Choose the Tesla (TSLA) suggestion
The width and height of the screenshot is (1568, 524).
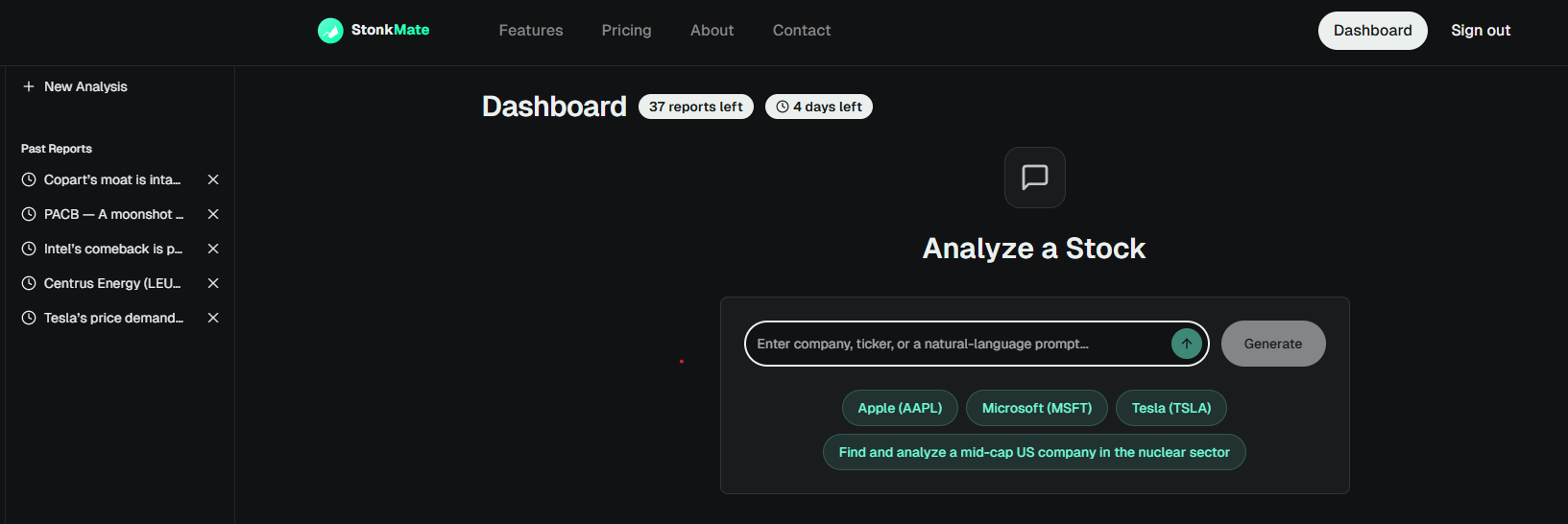click(1171, 408)
